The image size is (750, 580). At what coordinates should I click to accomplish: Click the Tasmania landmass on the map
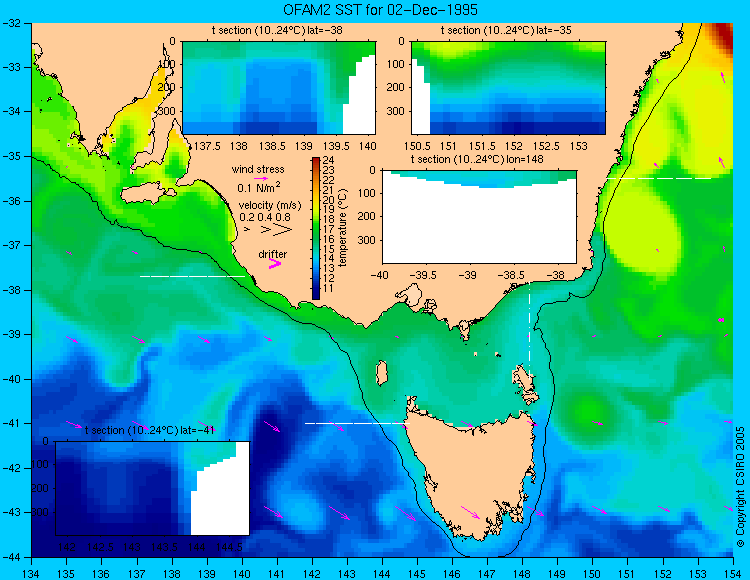click(474, 473)
